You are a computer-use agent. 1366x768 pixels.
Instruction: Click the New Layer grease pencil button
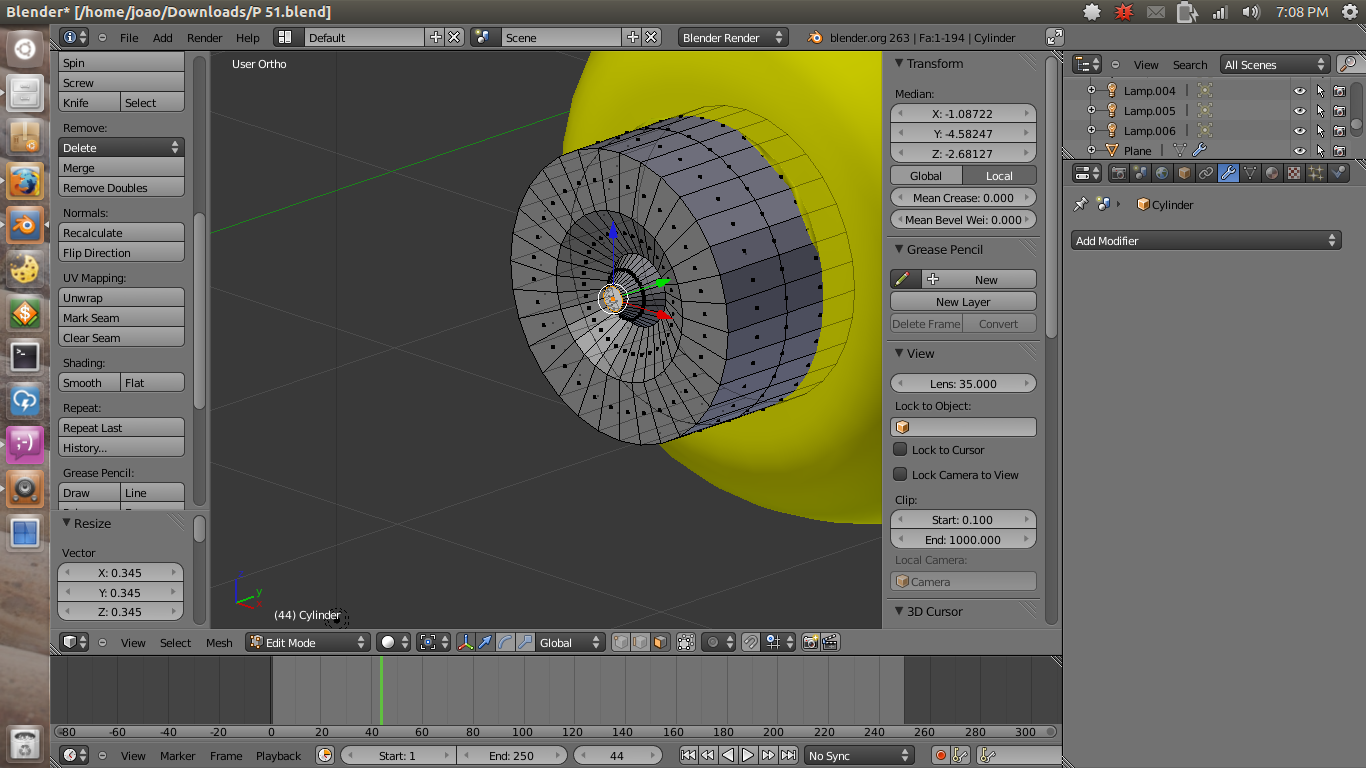pyautogui.click(x=963, y=302)
